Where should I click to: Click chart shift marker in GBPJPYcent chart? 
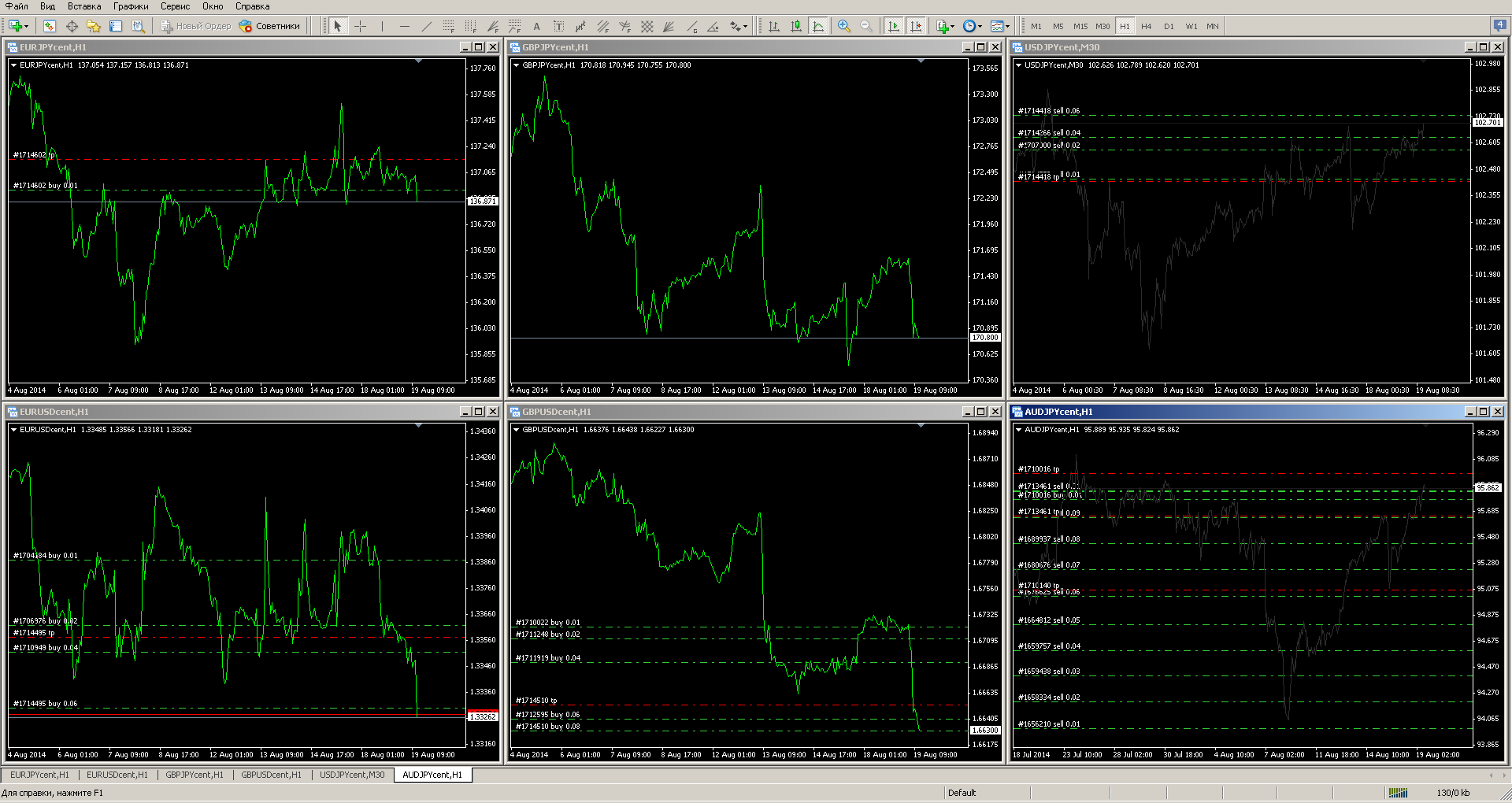(x=921, y=61)
